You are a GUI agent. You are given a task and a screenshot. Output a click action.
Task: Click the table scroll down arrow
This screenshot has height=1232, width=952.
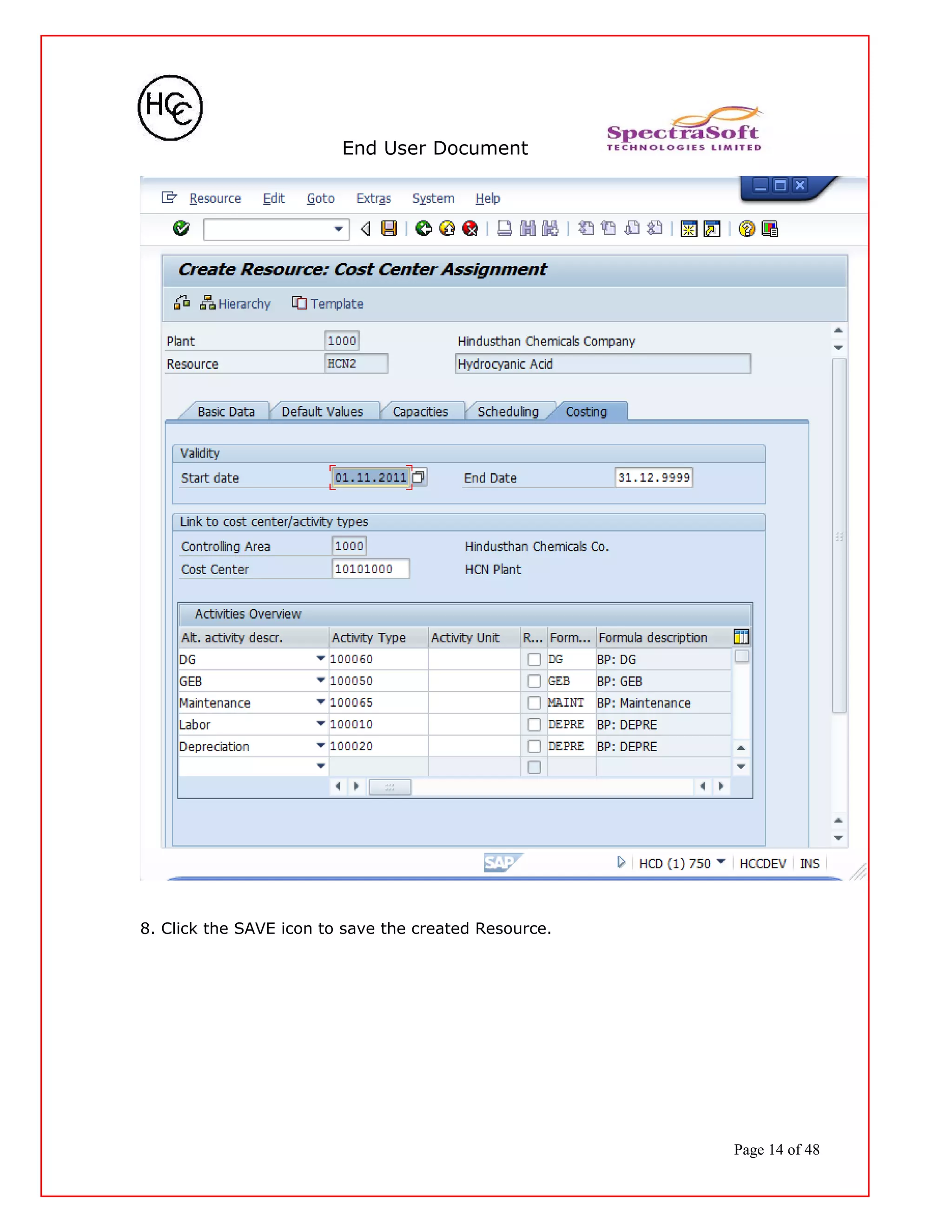tap(741, 766)
